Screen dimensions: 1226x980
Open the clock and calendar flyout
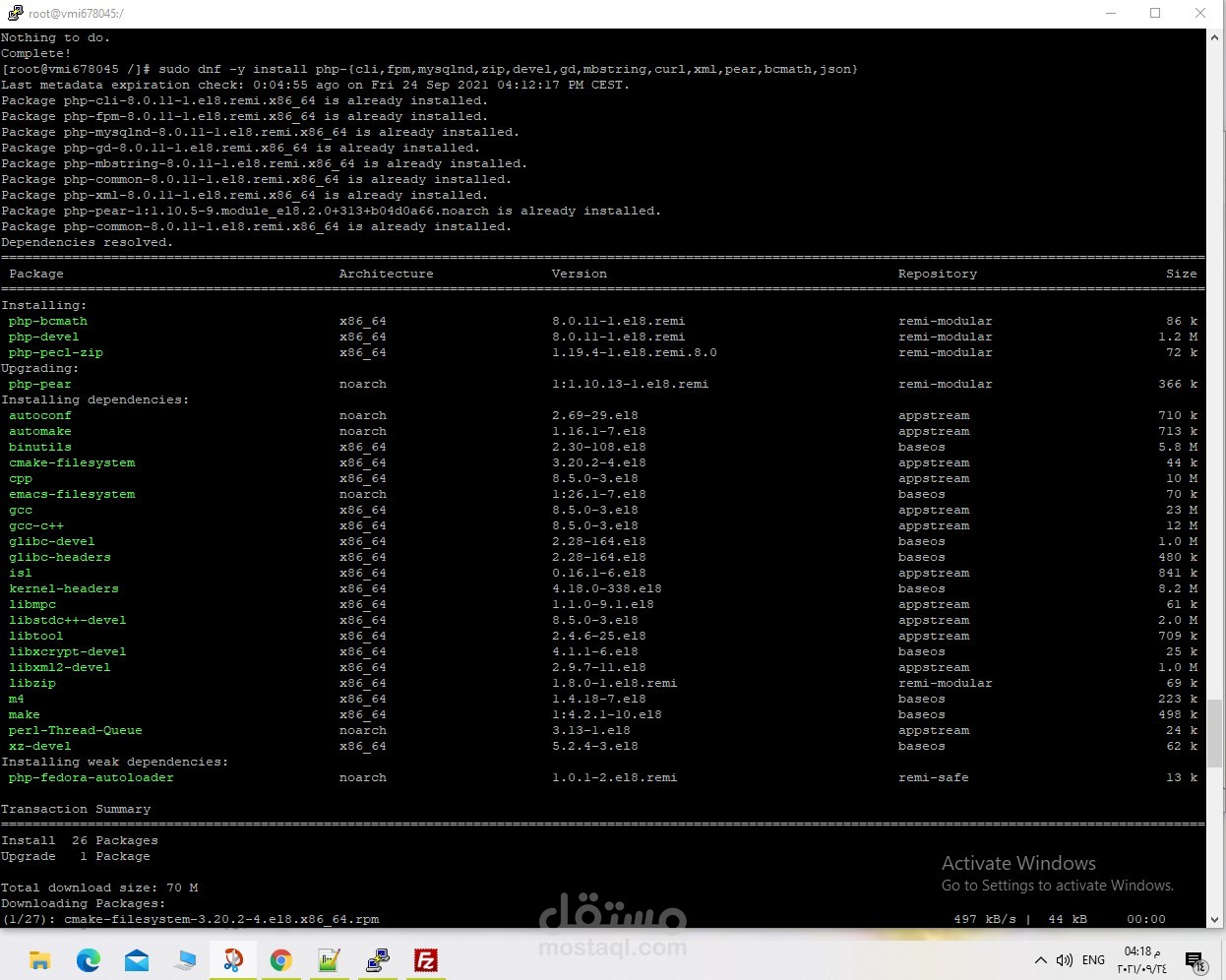pos(1141,960)
